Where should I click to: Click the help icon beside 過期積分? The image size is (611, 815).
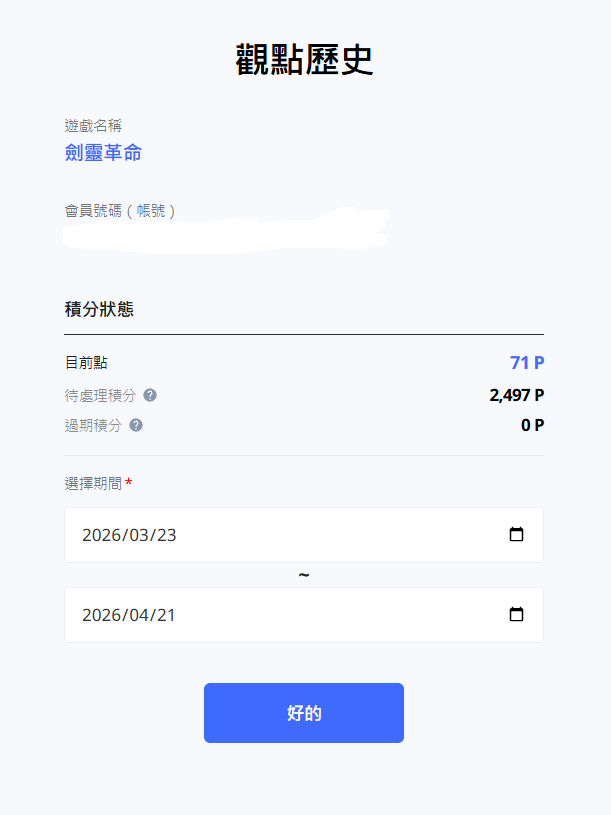[136, 425]
